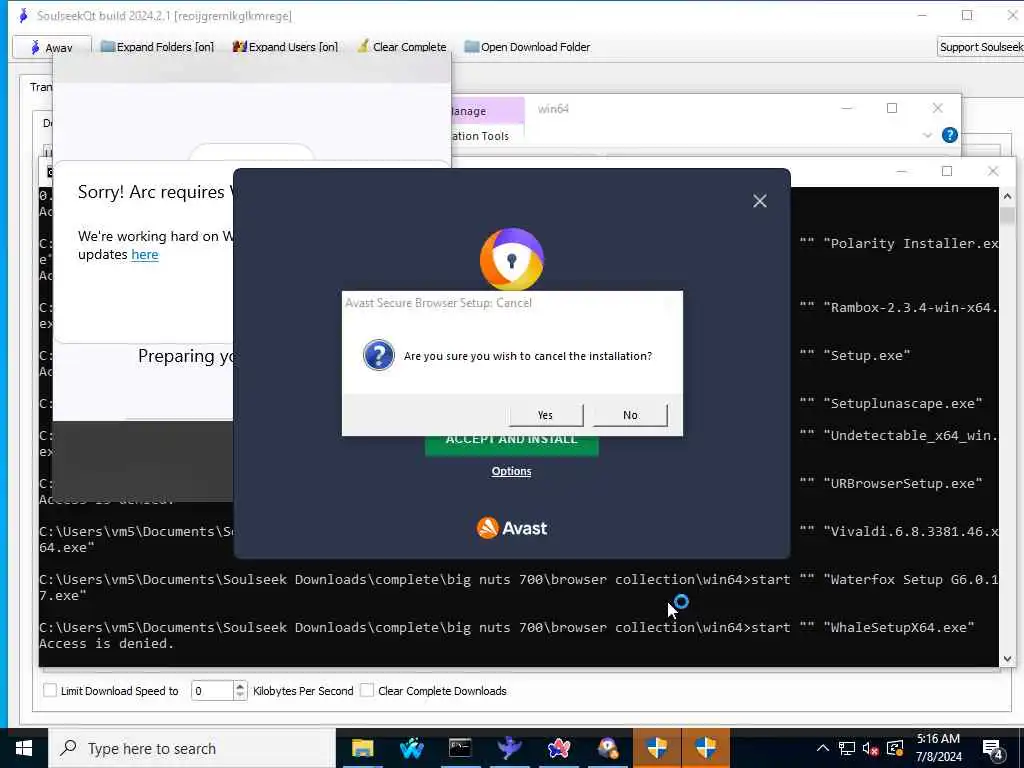The width and height of the screenshot is (1024, 768).
Task: Close the Avast installer with X
Action: [760, 201]
